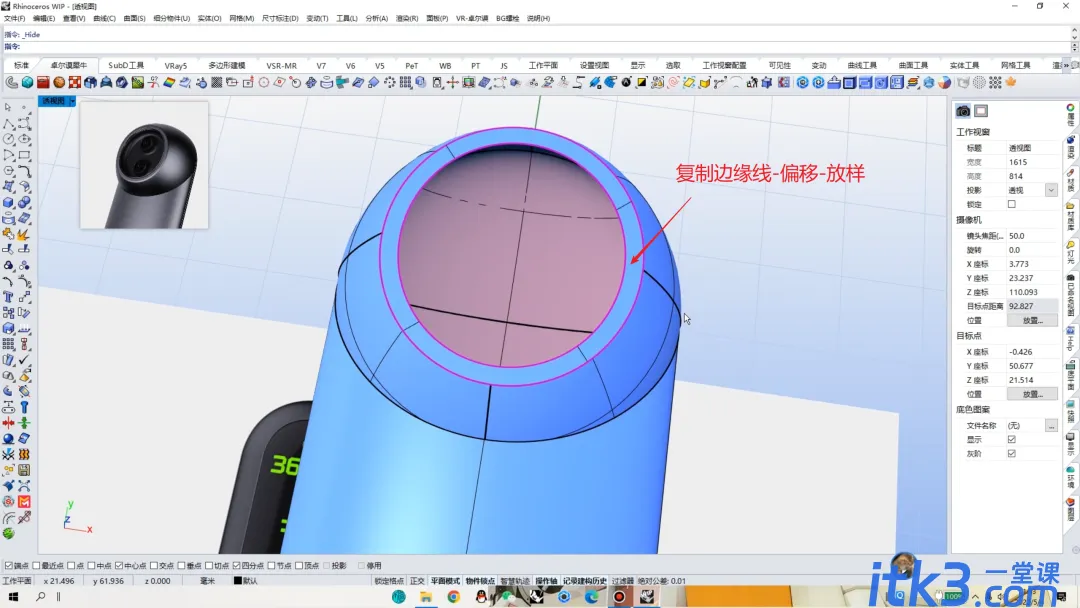Viewport: 1080px width, 608px height.
Task: Uncheck the 端点 object snap
Action: click(x=9, y=566)
